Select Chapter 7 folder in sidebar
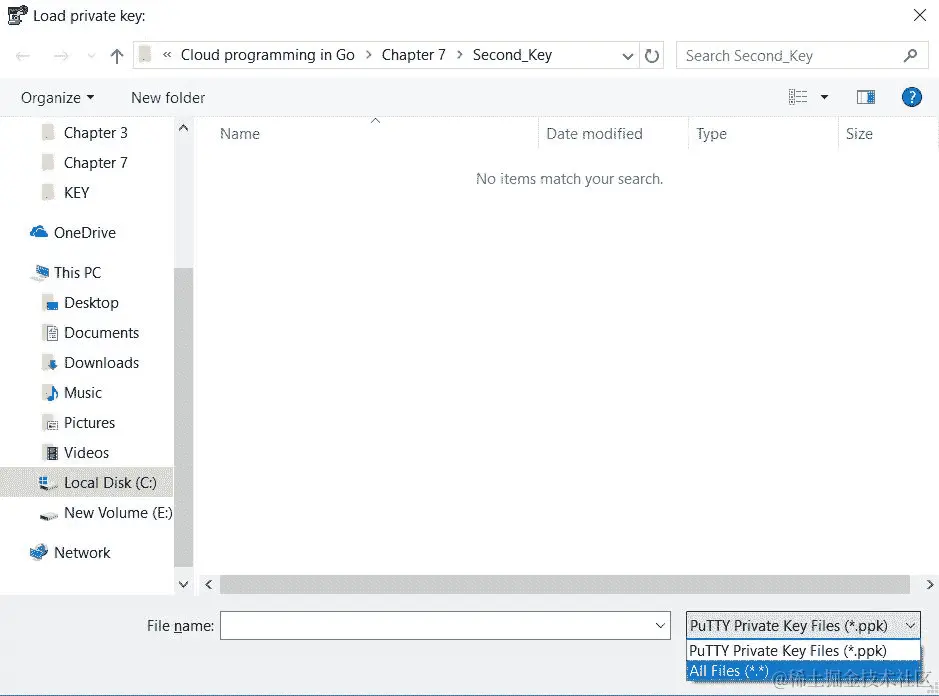This screenshot has width=939, height=696. pos(96,162)
